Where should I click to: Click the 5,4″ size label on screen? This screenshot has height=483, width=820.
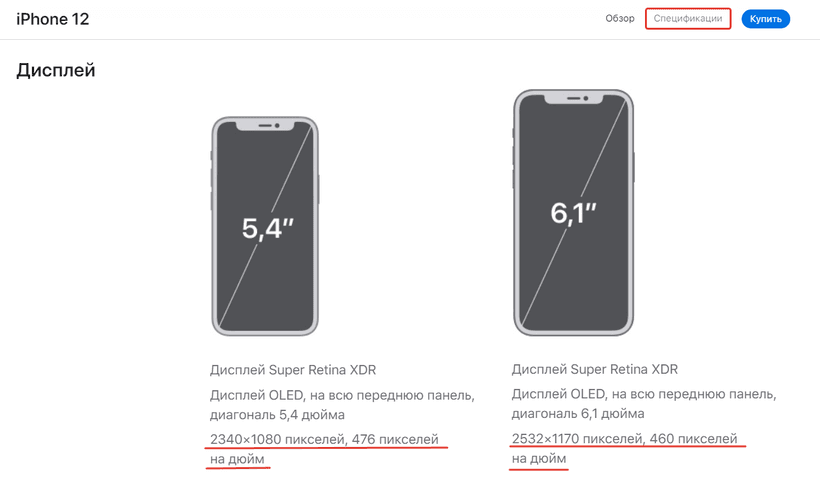click(x=267, y=228)
